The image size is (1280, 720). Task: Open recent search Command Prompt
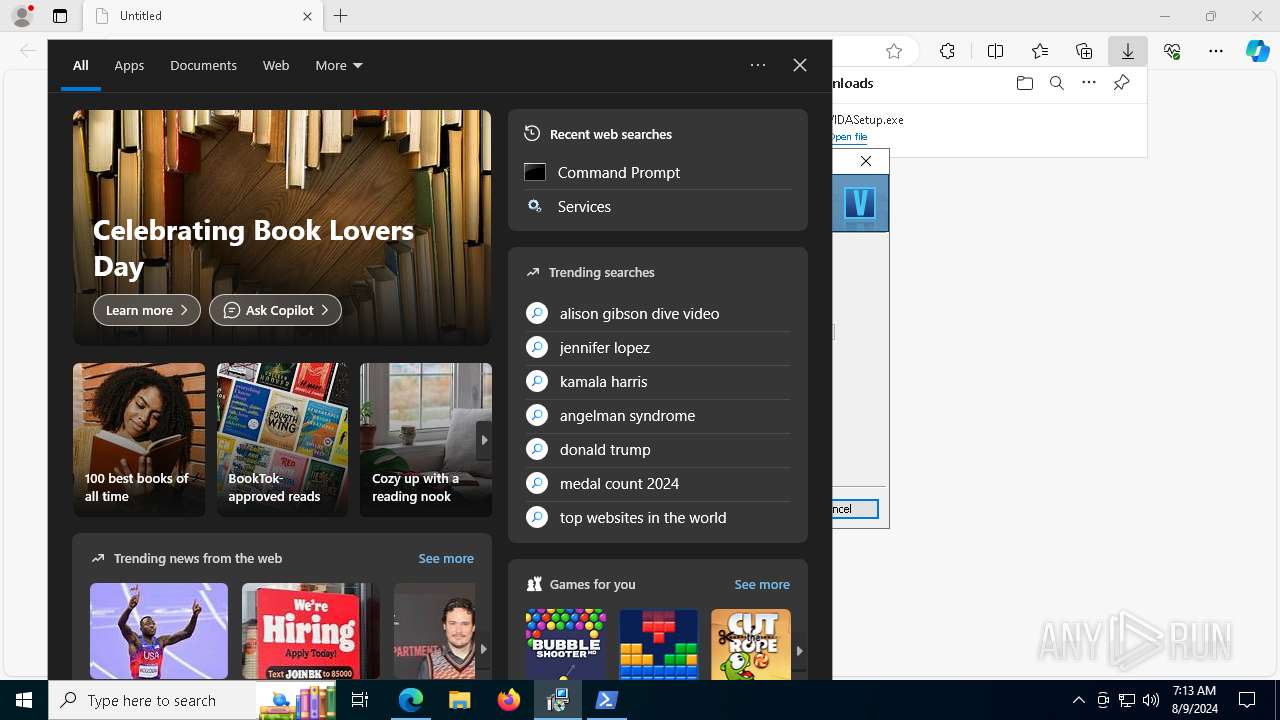click(x=658, y=172)
